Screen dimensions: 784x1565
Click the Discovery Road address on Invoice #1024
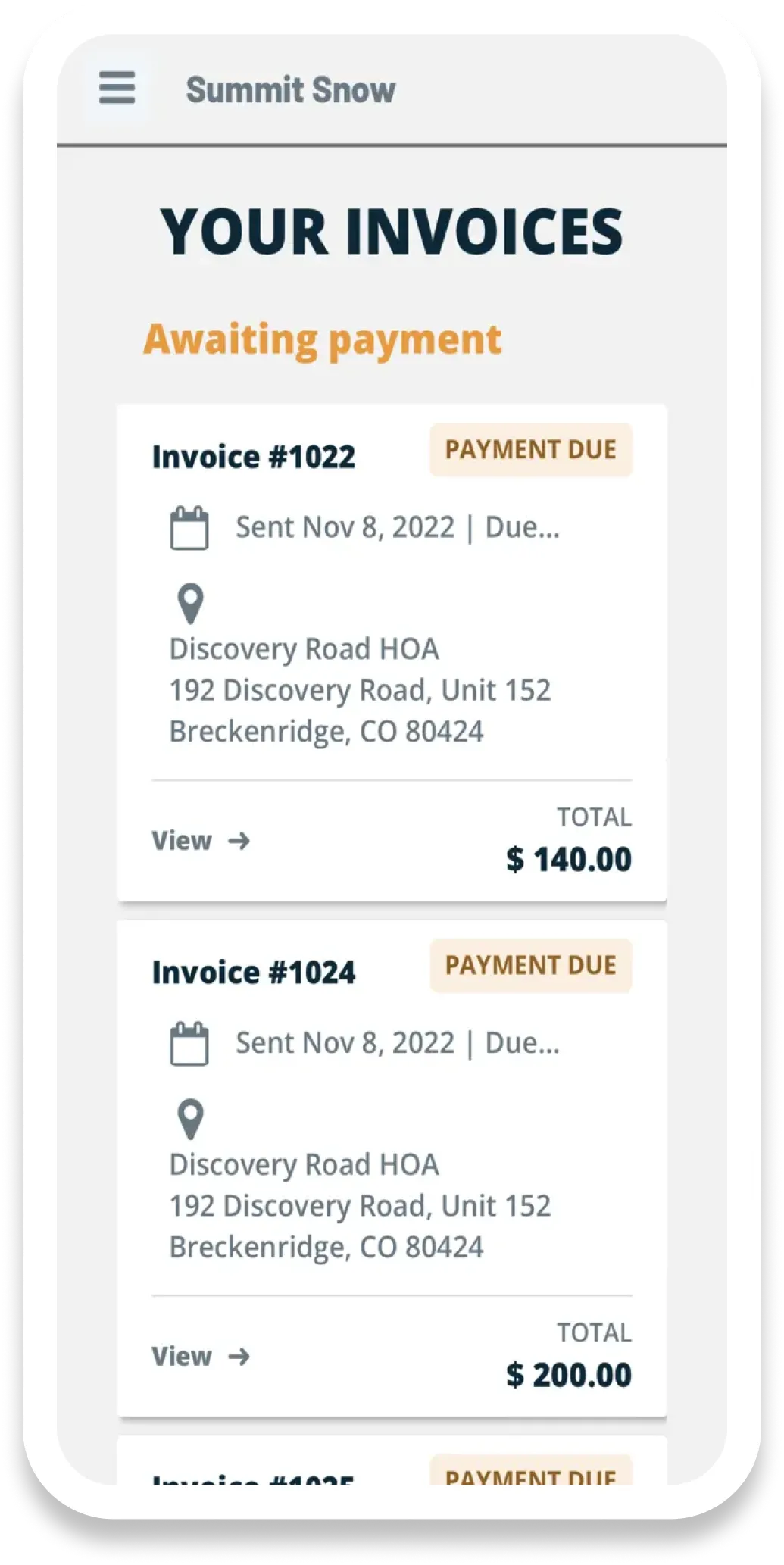click(359, 1206)
